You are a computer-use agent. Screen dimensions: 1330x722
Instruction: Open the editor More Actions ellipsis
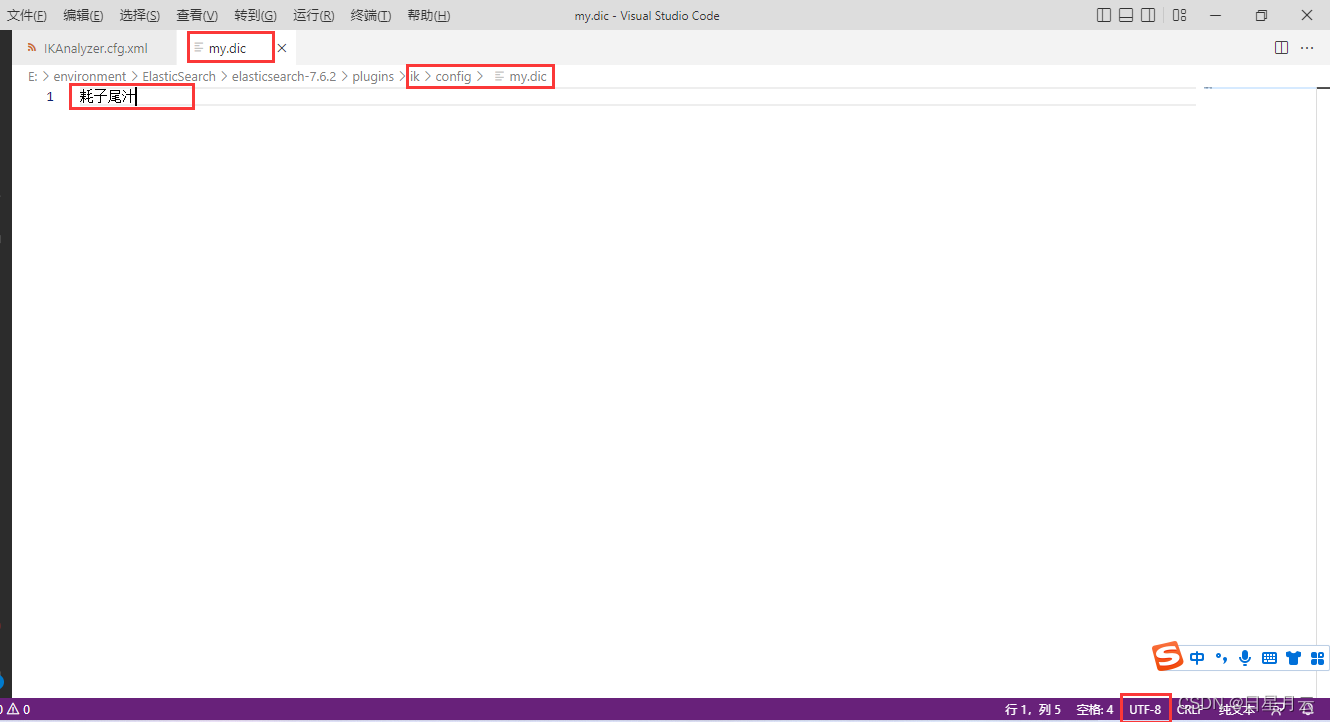point(1307,48)
